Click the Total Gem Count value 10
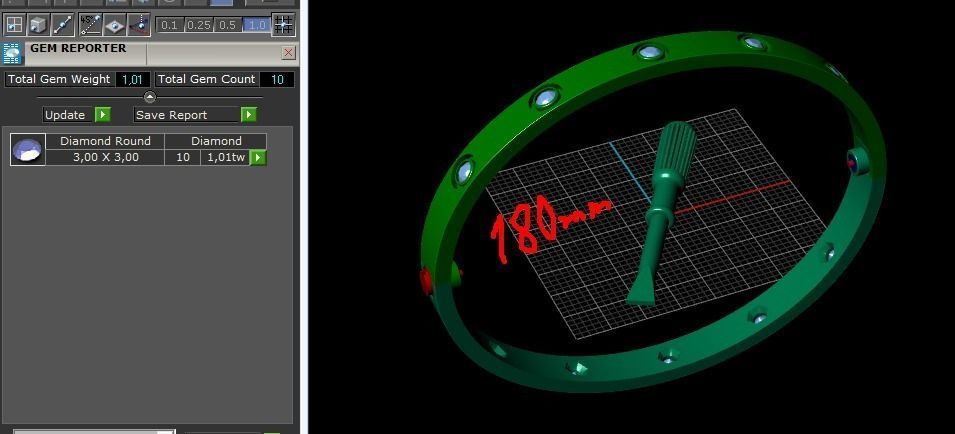The width and height of the screenshot is (955, 434). point(277,79)
